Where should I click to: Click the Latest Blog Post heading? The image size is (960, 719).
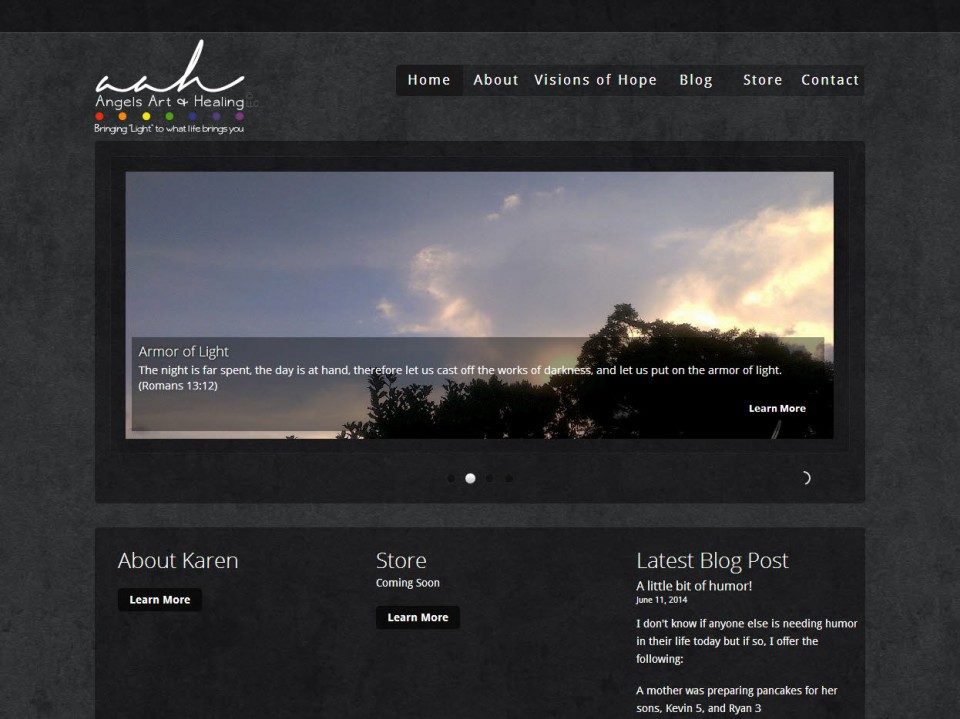pos(712,560)
